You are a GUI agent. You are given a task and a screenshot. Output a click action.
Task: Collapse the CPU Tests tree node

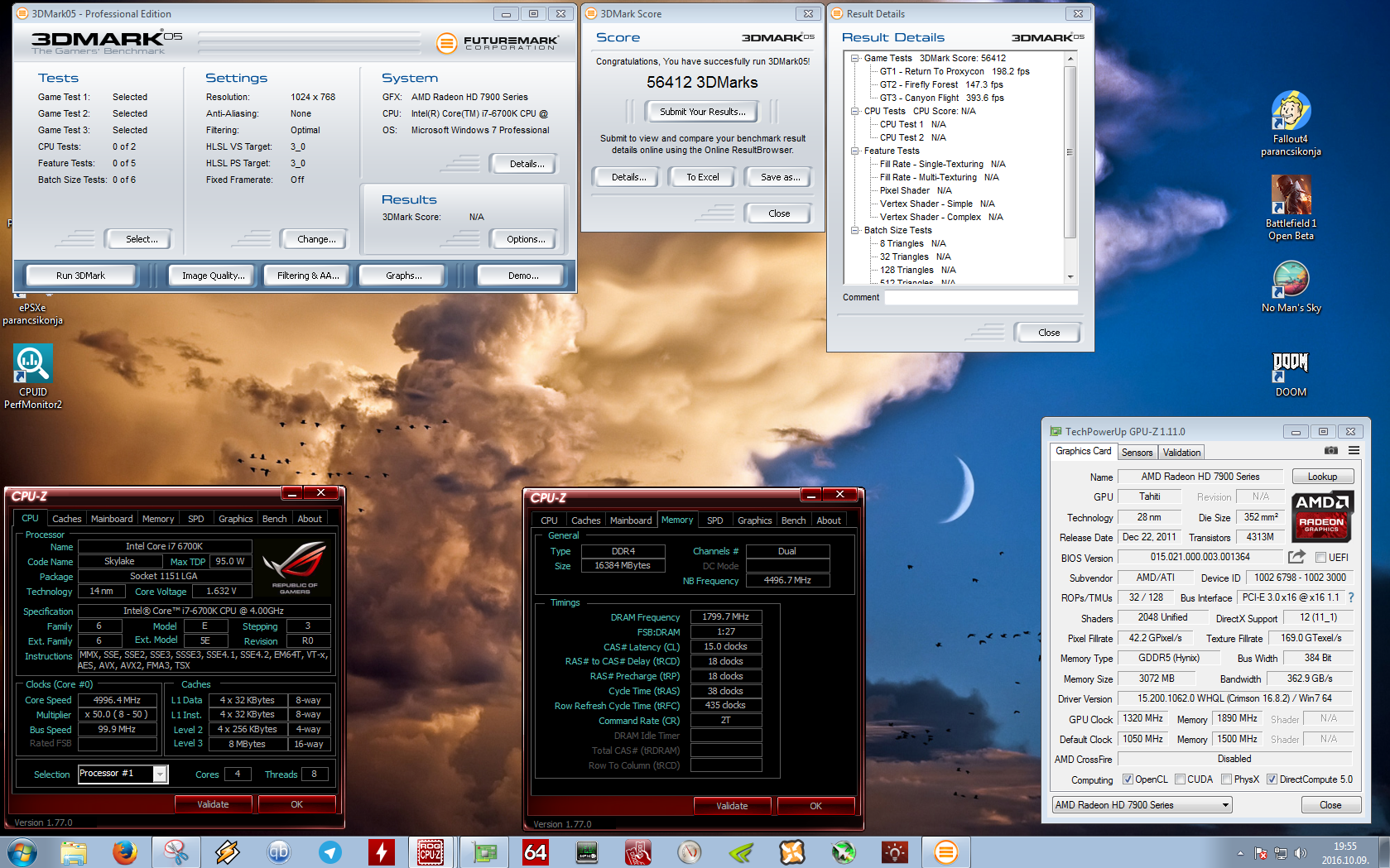855,111
